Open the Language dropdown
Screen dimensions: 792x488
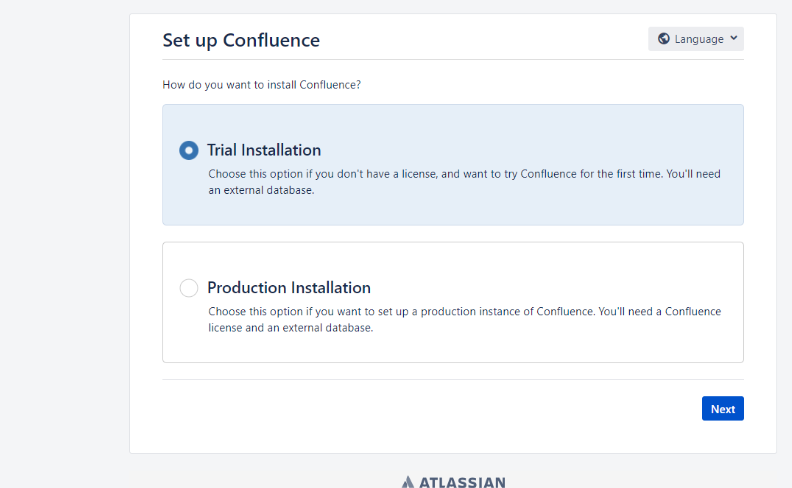click(x=696, y=39)
